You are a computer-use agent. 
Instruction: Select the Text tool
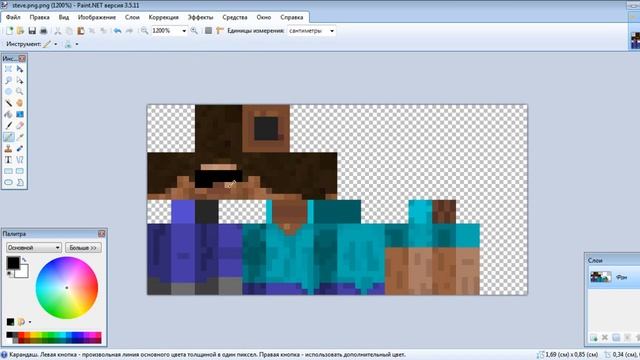click(x=8, y=160)
